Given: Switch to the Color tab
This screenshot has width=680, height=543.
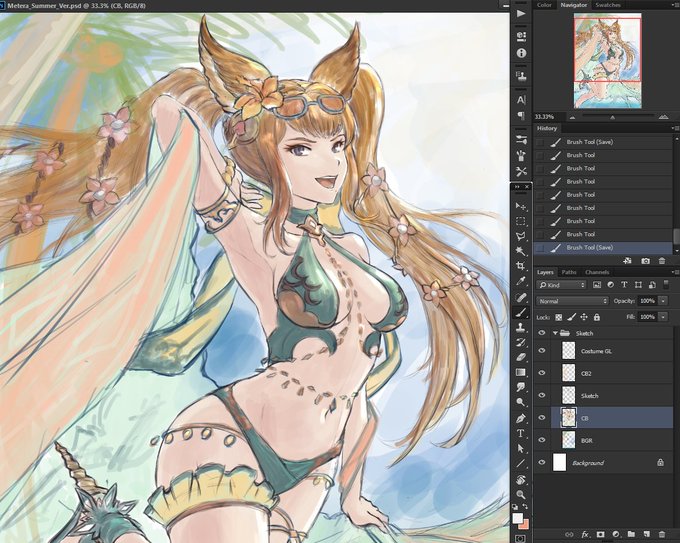Looking at the screenshot, I should [544, 5].
